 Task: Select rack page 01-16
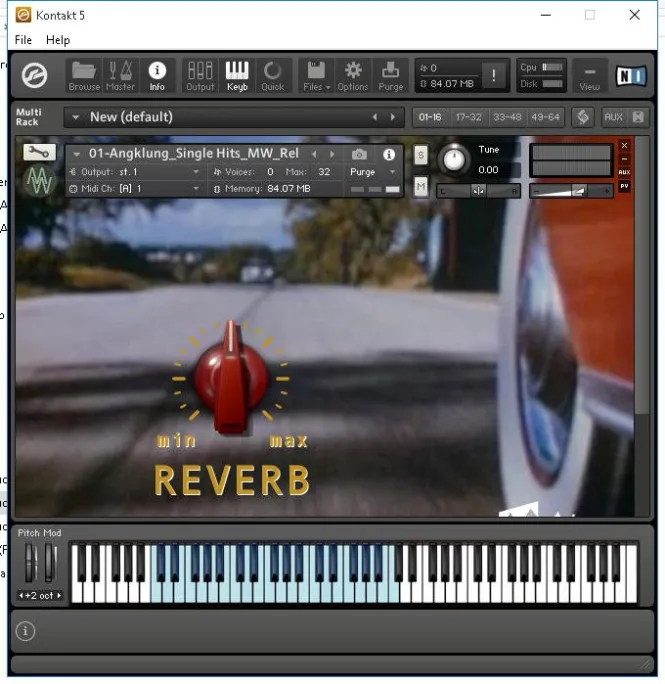click(430, 117)
